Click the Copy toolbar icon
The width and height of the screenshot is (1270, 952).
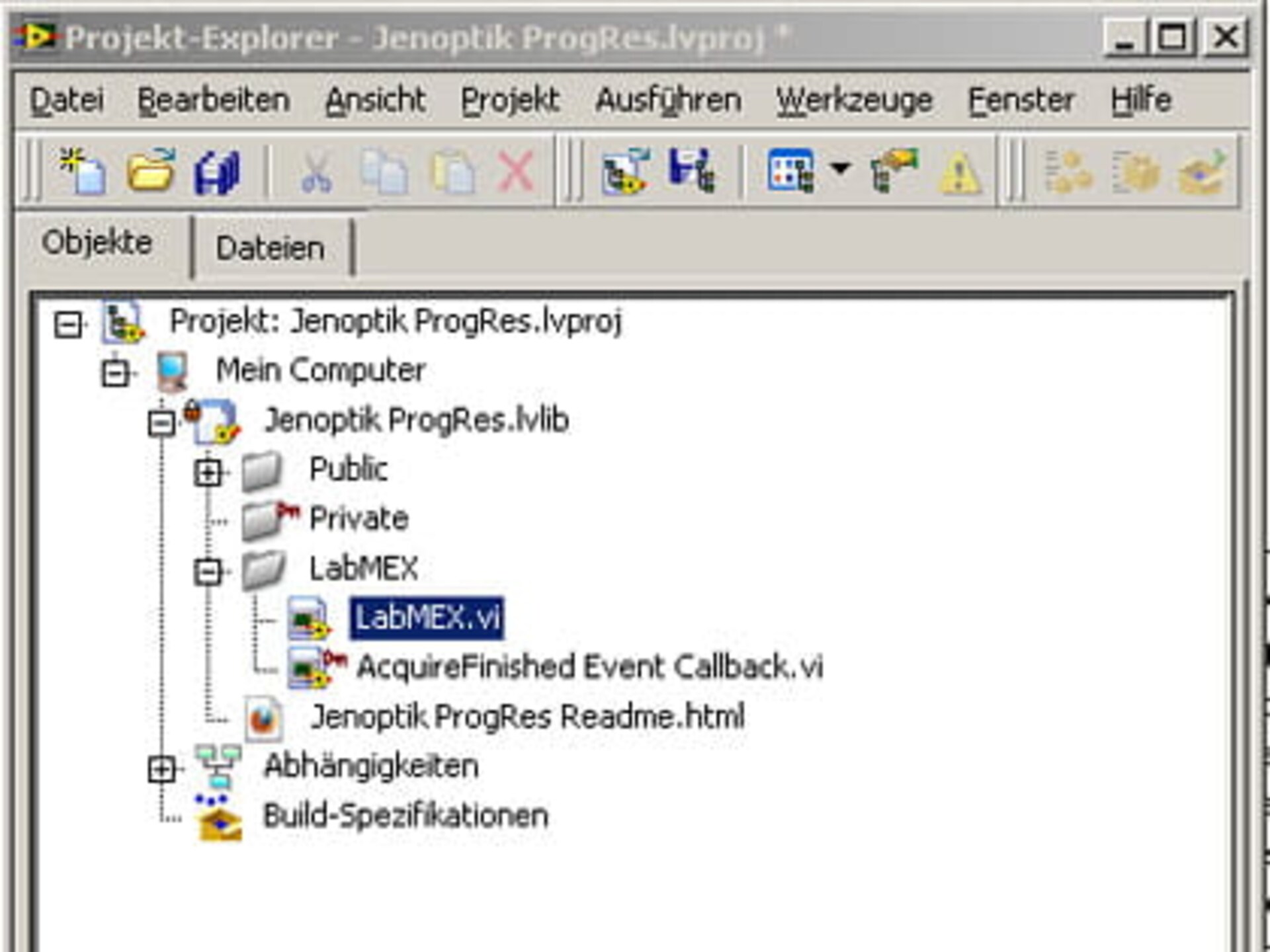click(x=384, y=173)
